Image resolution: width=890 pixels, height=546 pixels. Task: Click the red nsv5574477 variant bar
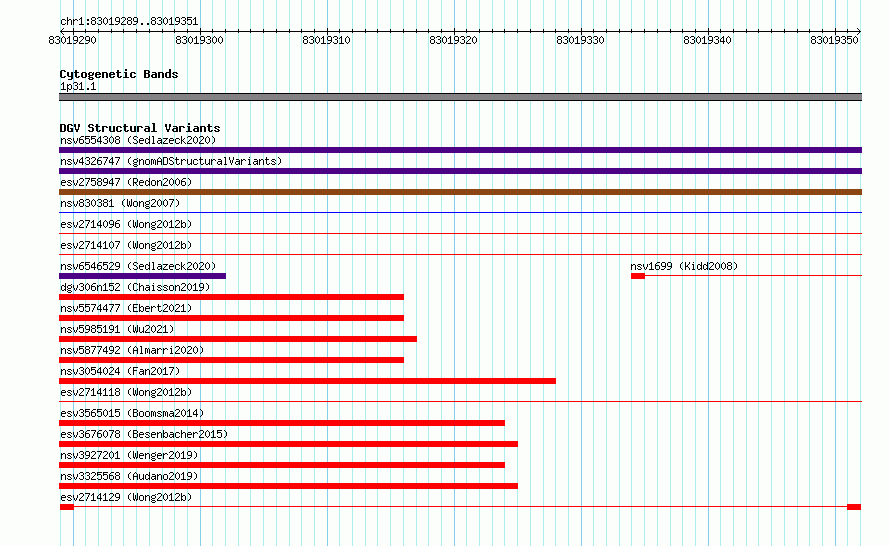click(232, 318)
